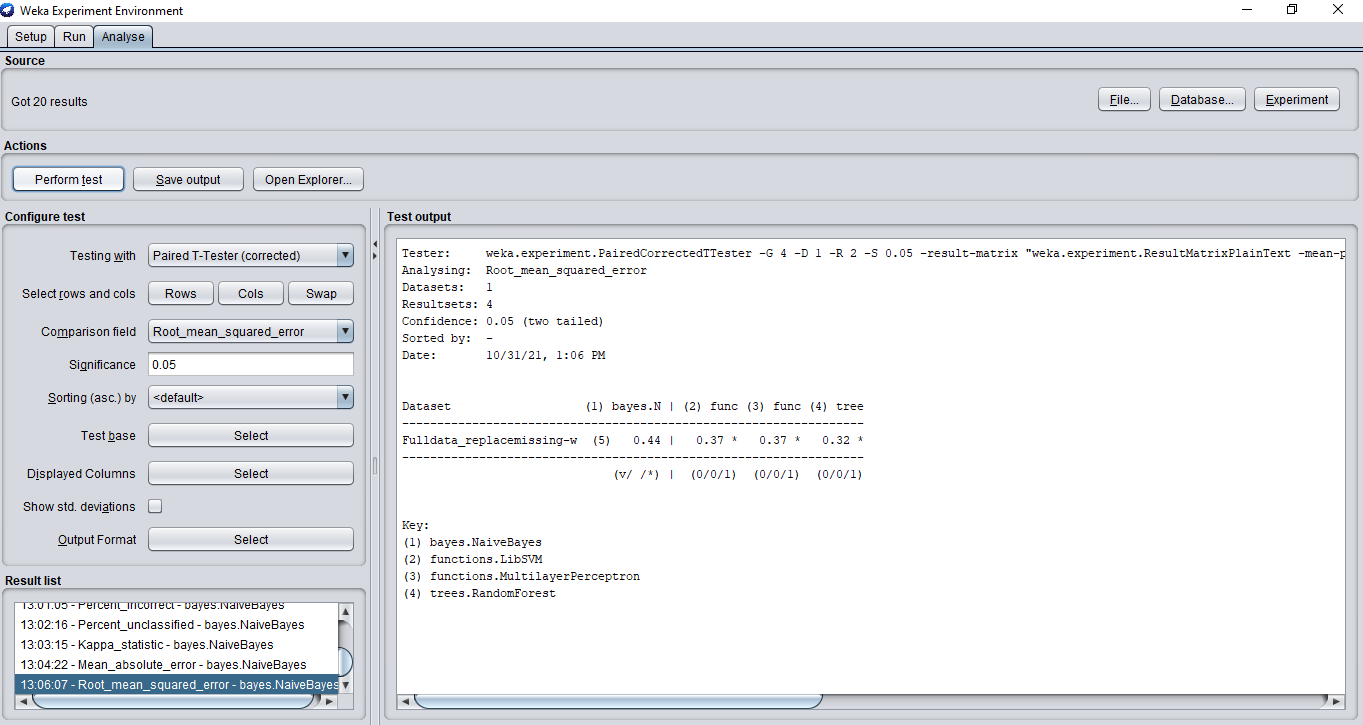Click Test output scroll left arrow
Screen dimensions: 1363x725
(405, 701)
